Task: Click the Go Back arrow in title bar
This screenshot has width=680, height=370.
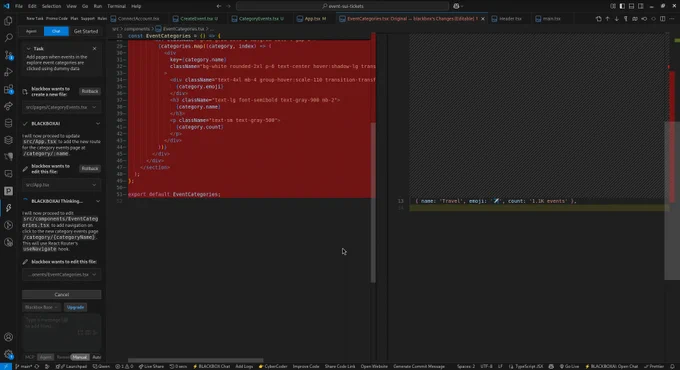Action: [219, 6]
